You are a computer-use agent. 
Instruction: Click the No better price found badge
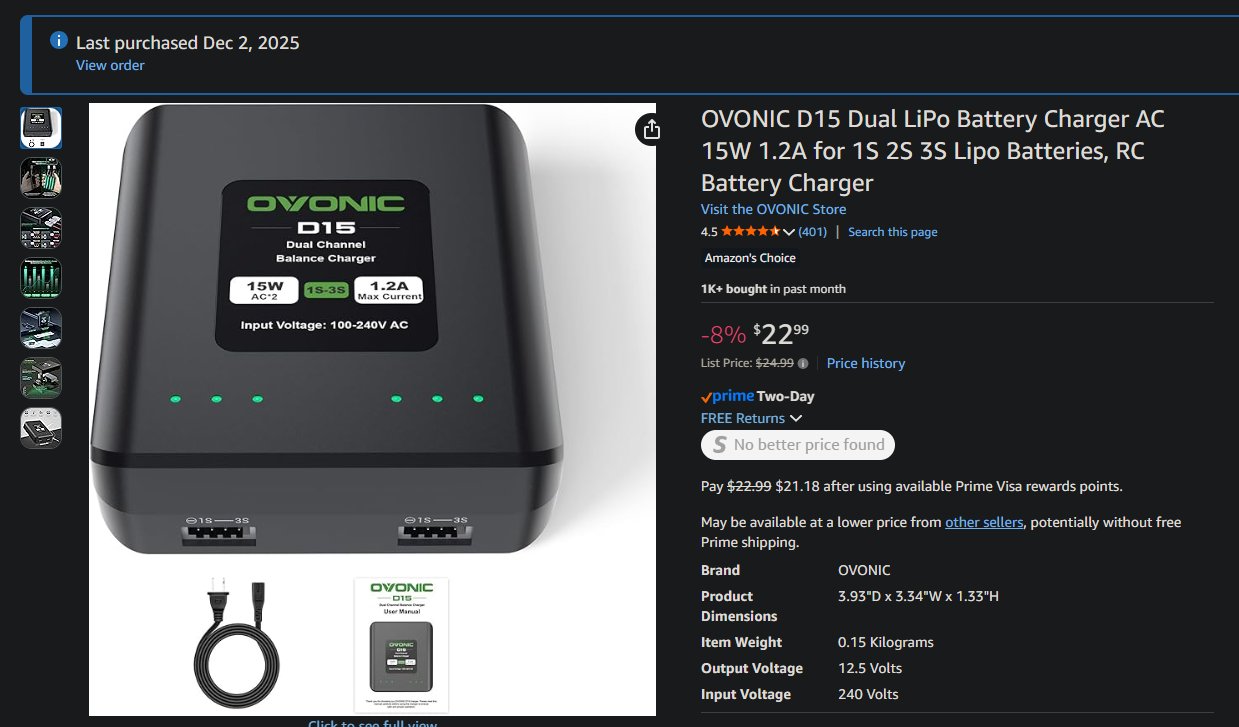tap(798, 445)
